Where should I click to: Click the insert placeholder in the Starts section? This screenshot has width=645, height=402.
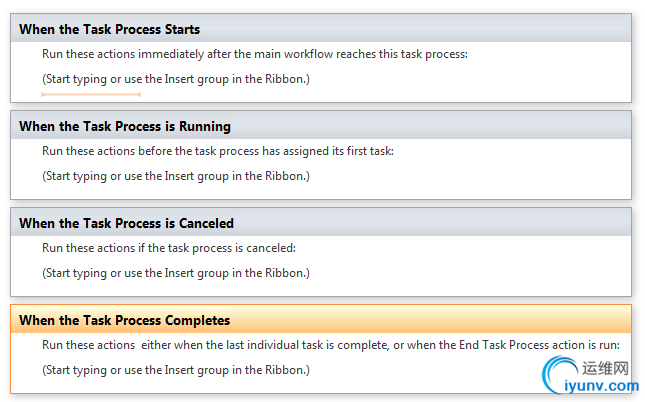176,79
